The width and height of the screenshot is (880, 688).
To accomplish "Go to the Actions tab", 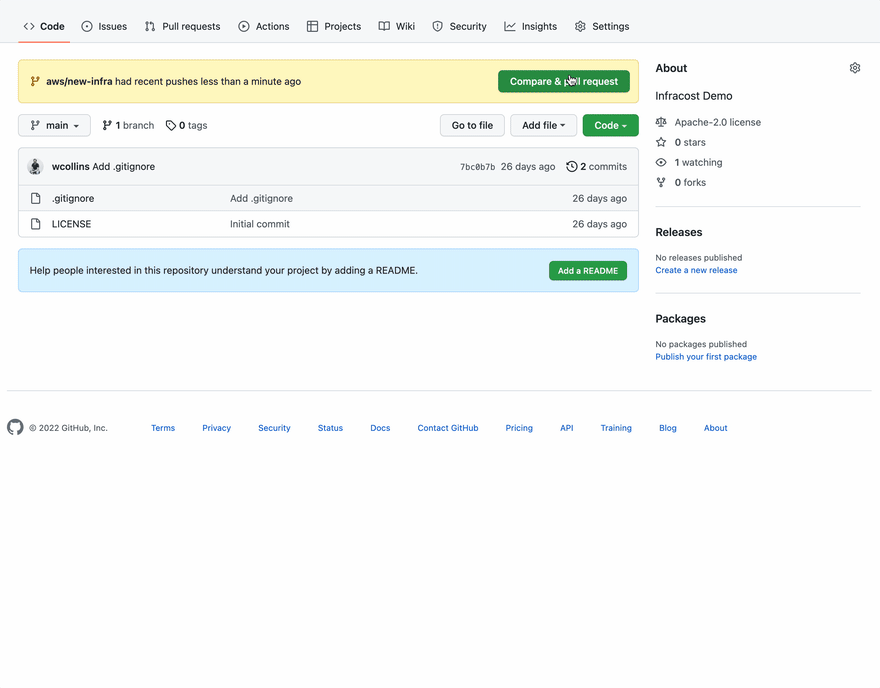I will 264,26.
